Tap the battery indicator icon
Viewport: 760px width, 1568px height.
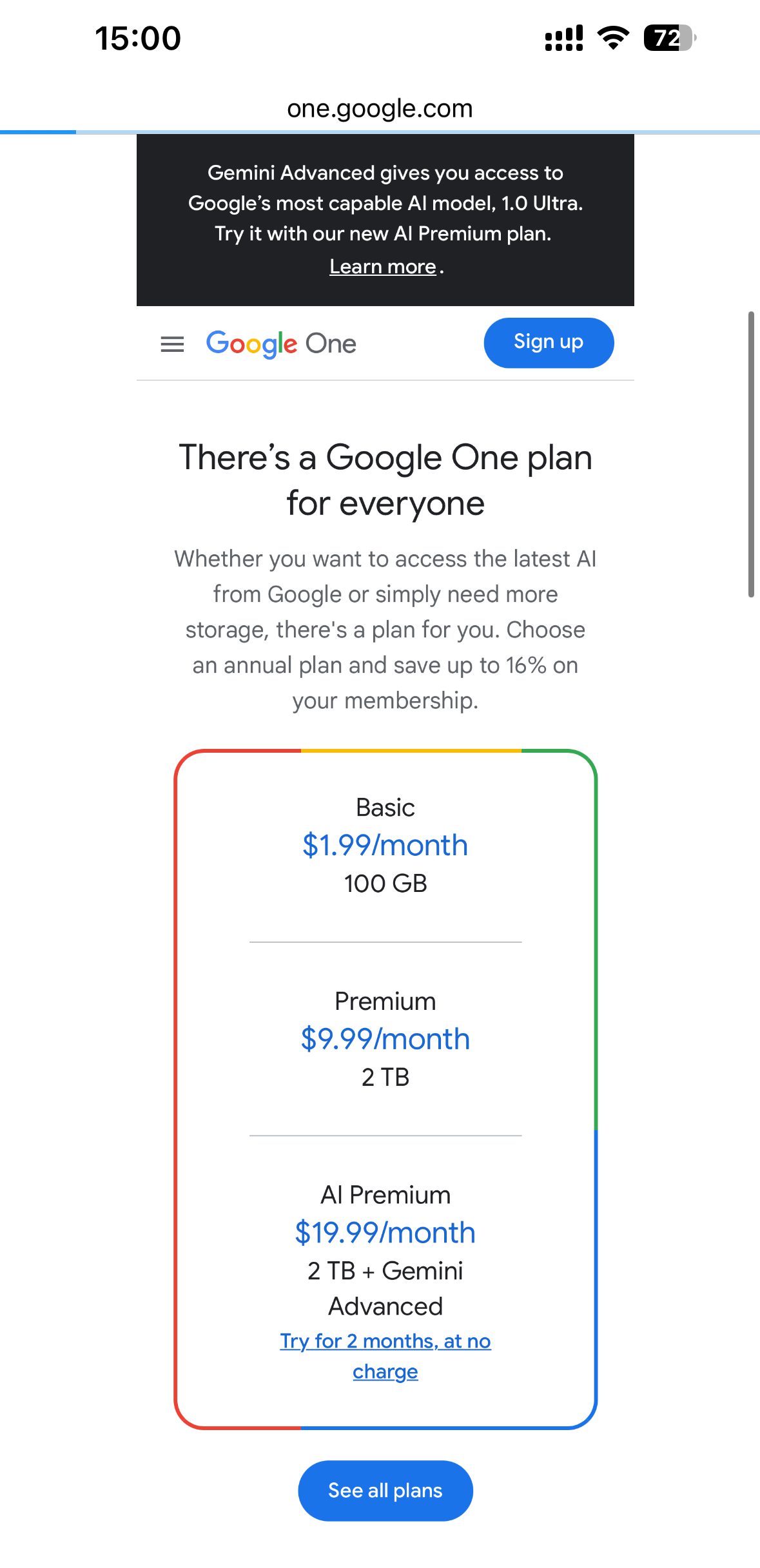click(x=669, y=38)
